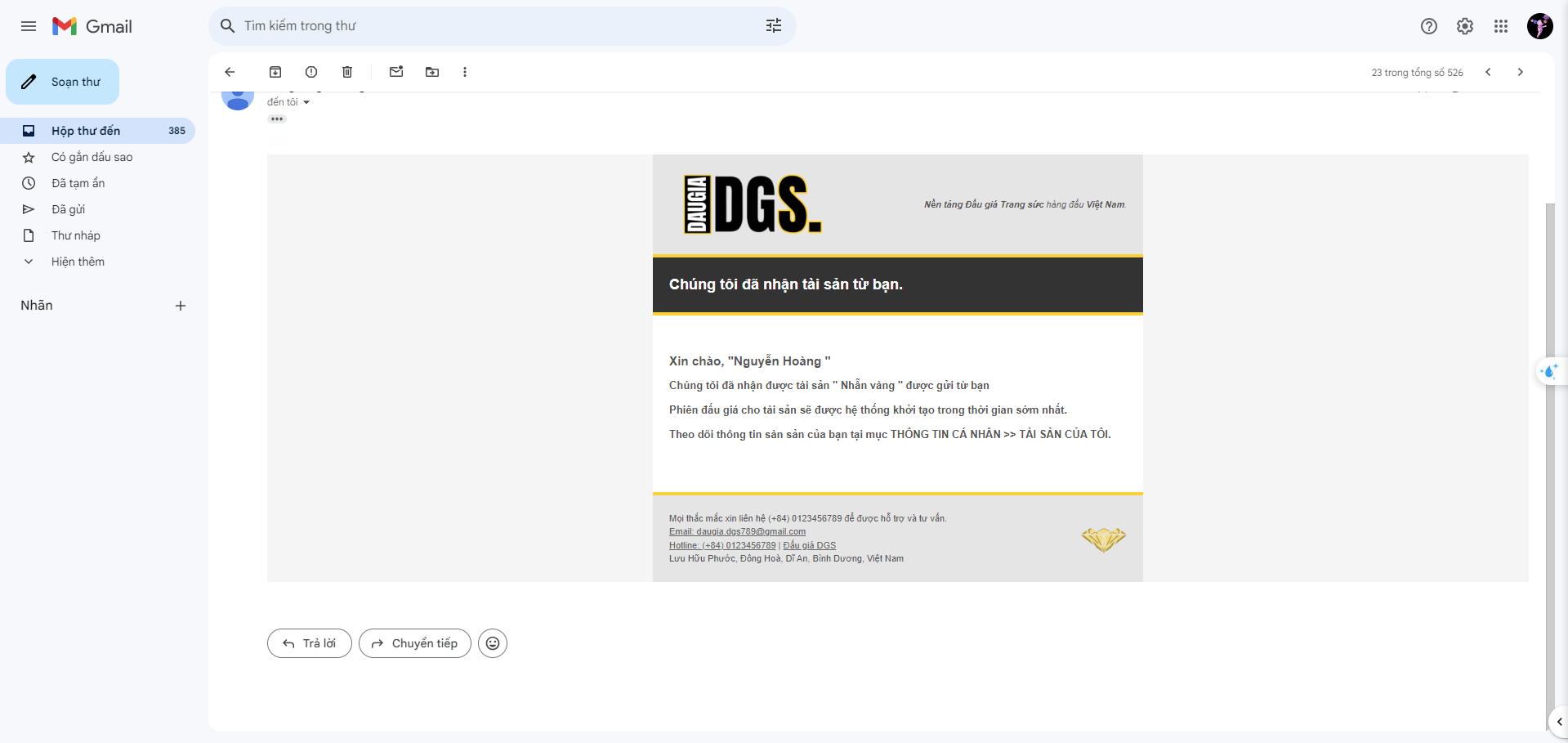Click the 'Nhãn' labels heading
The image size is (1568, 743).
(37, 306)
